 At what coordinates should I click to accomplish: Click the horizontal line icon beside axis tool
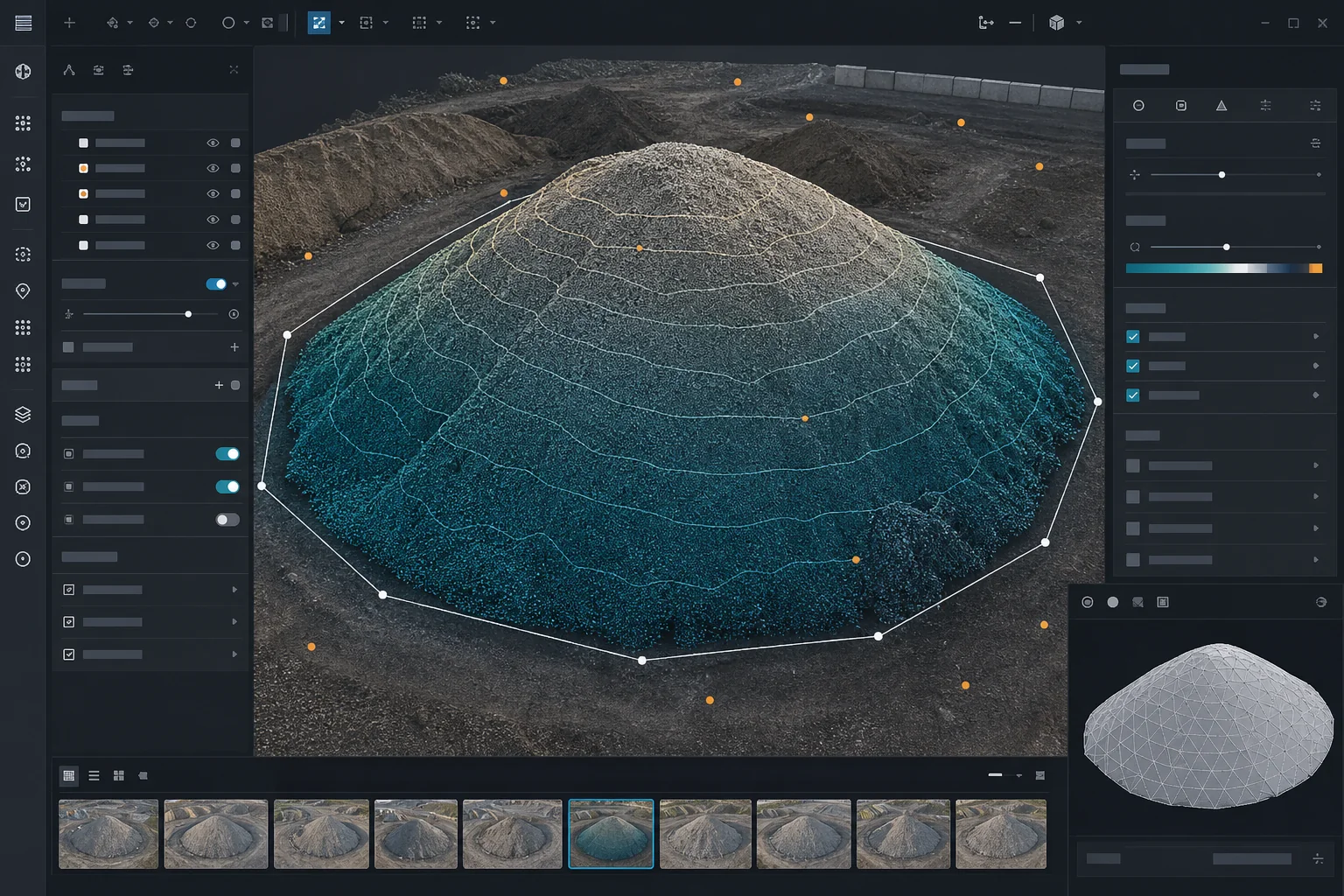tap(1015, 23)
